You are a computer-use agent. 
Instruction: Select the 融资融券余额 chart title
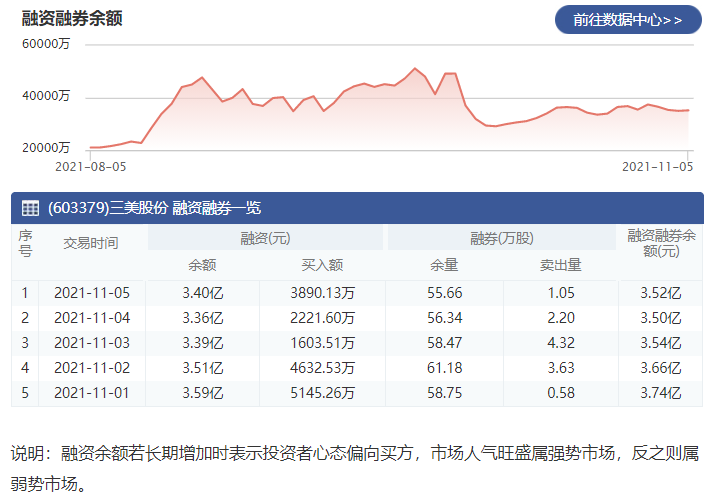(x=72, y=19)
